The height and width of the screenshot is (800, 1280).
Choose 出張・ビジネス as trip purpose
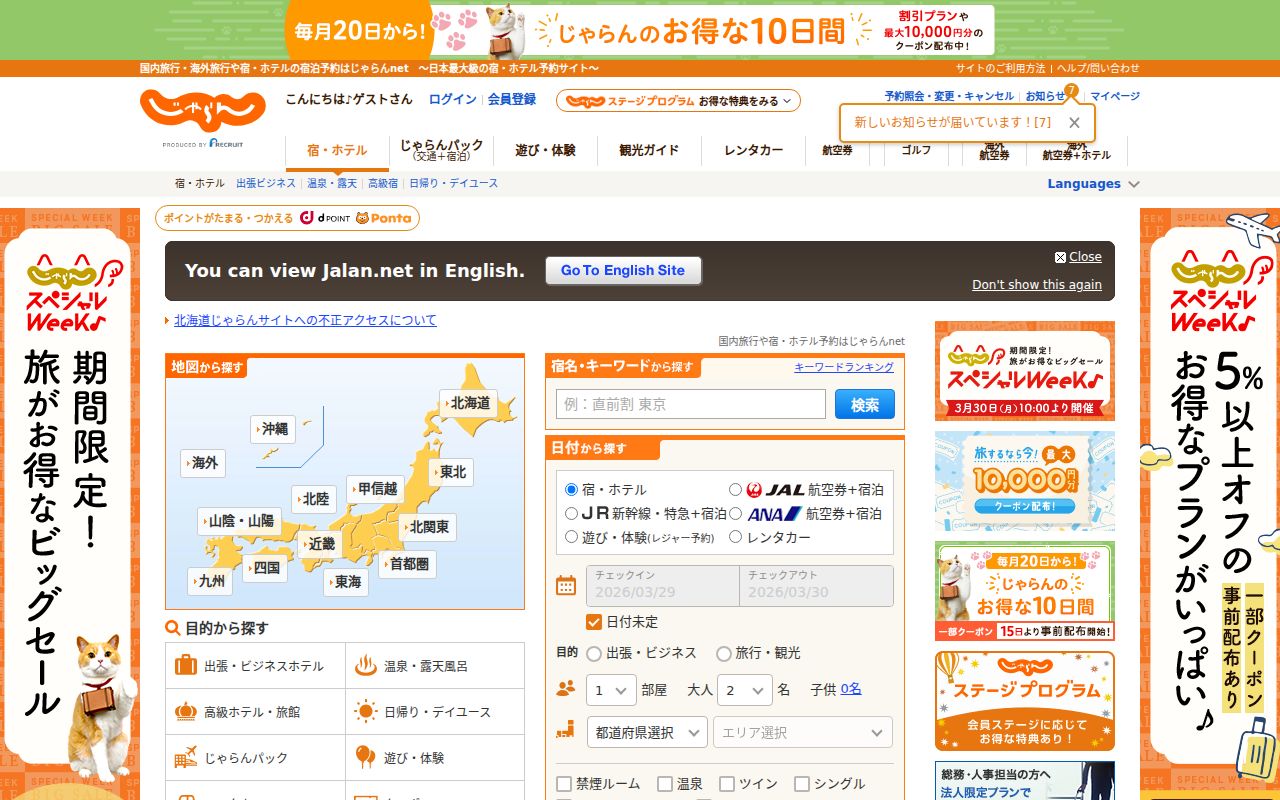pyautogui.click(x=594, y=654)
